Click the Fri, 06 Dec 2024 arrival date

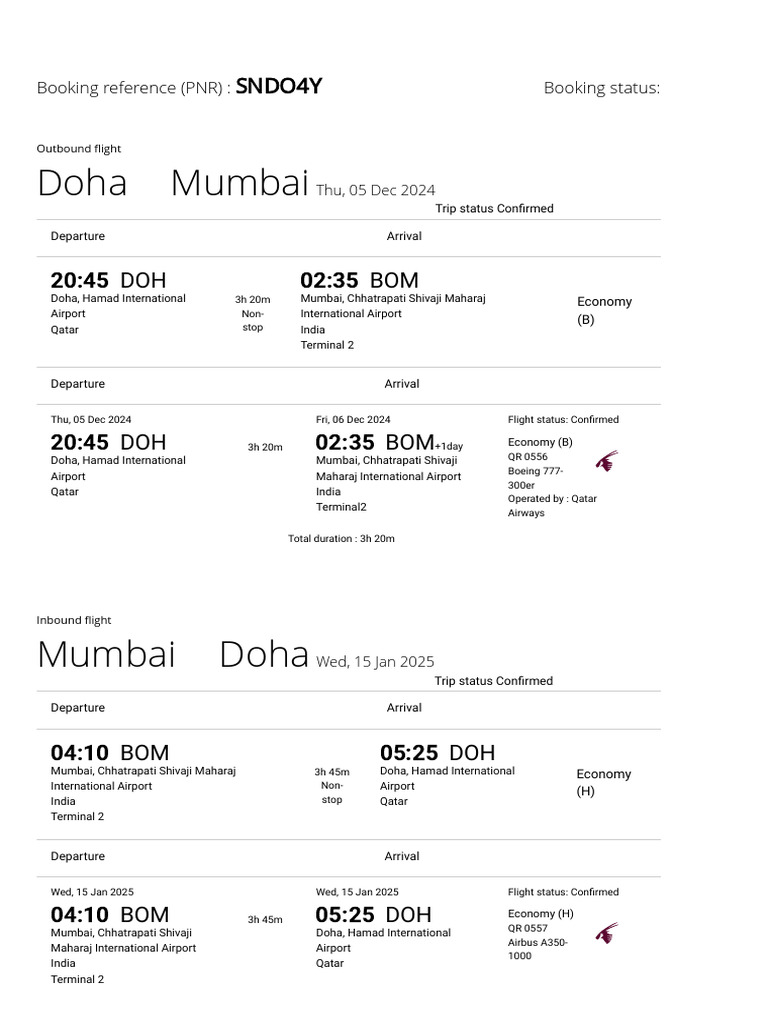tap(353, 420)
